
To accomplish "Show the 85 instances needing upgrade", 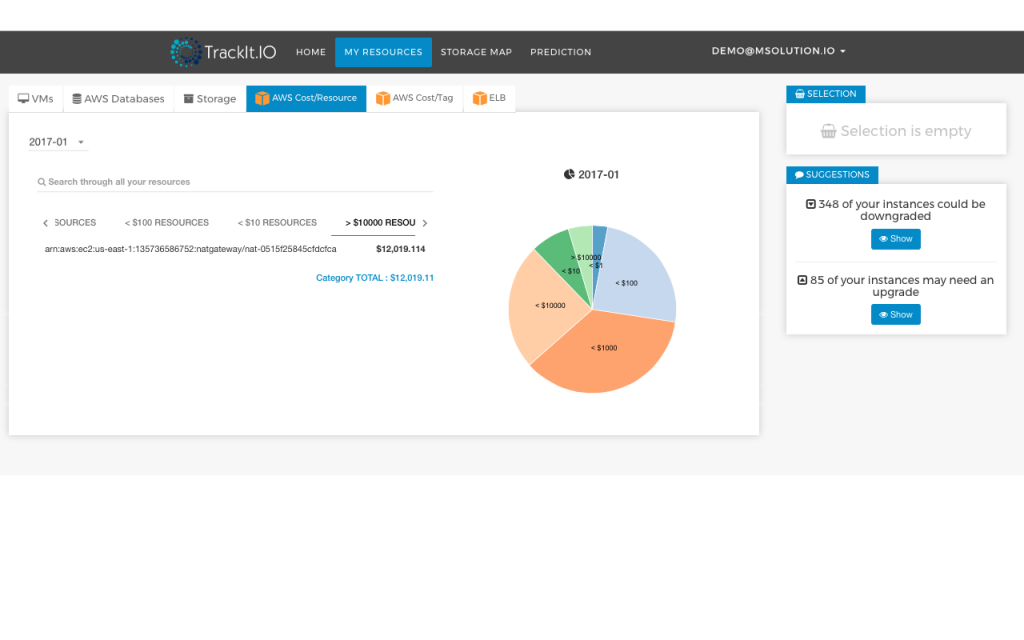I will pos(895,314).
